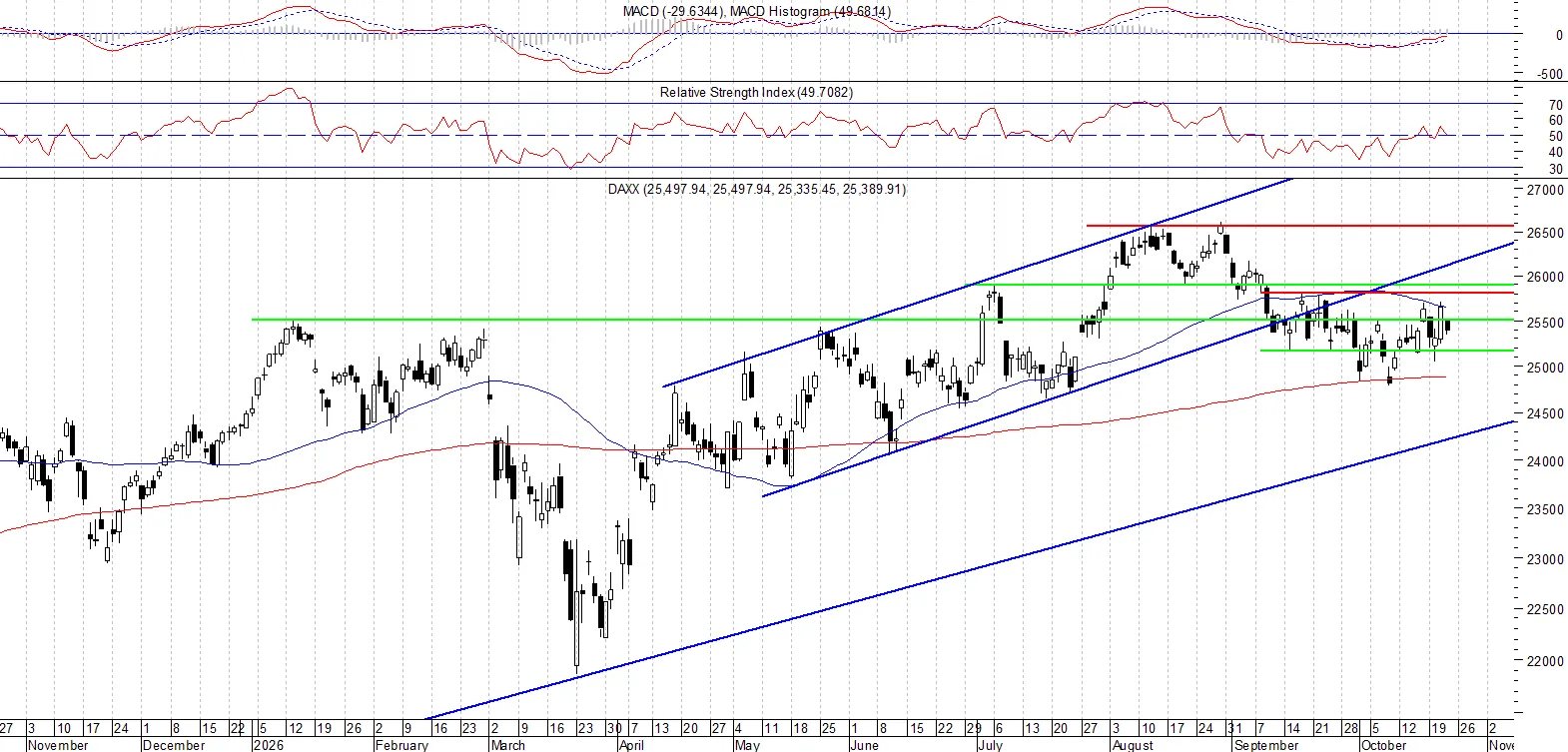The width and height of the screenshot is (1568, 752).
Task: Click the 22000 price axis label
Action: (1544, 661)
